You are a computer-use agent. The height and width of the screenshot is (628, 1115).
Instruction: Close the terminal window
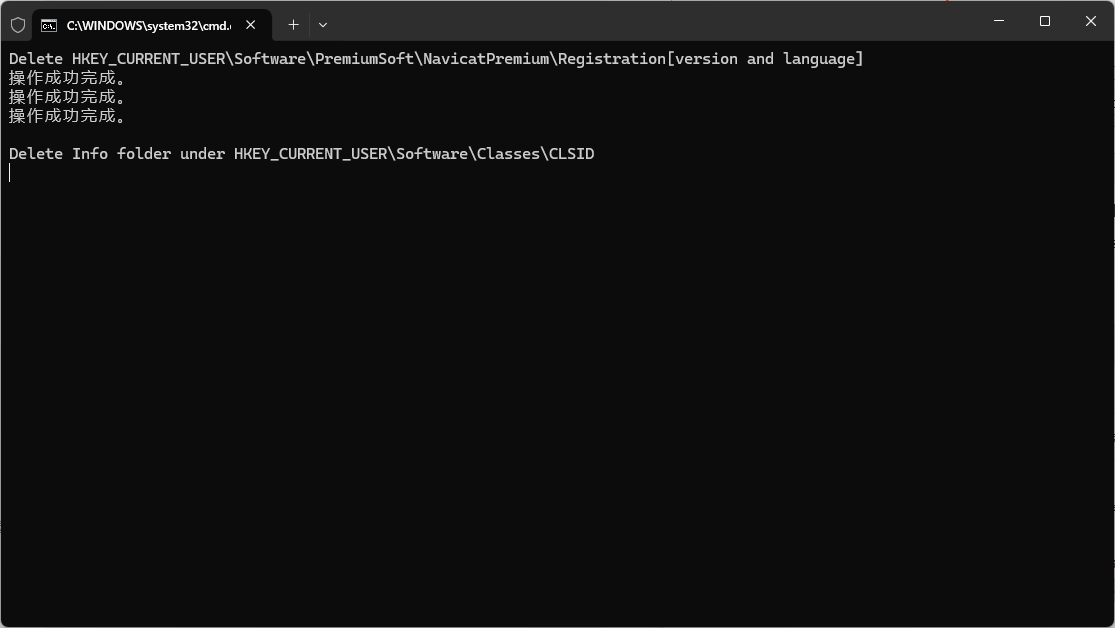coord(1091,21)
